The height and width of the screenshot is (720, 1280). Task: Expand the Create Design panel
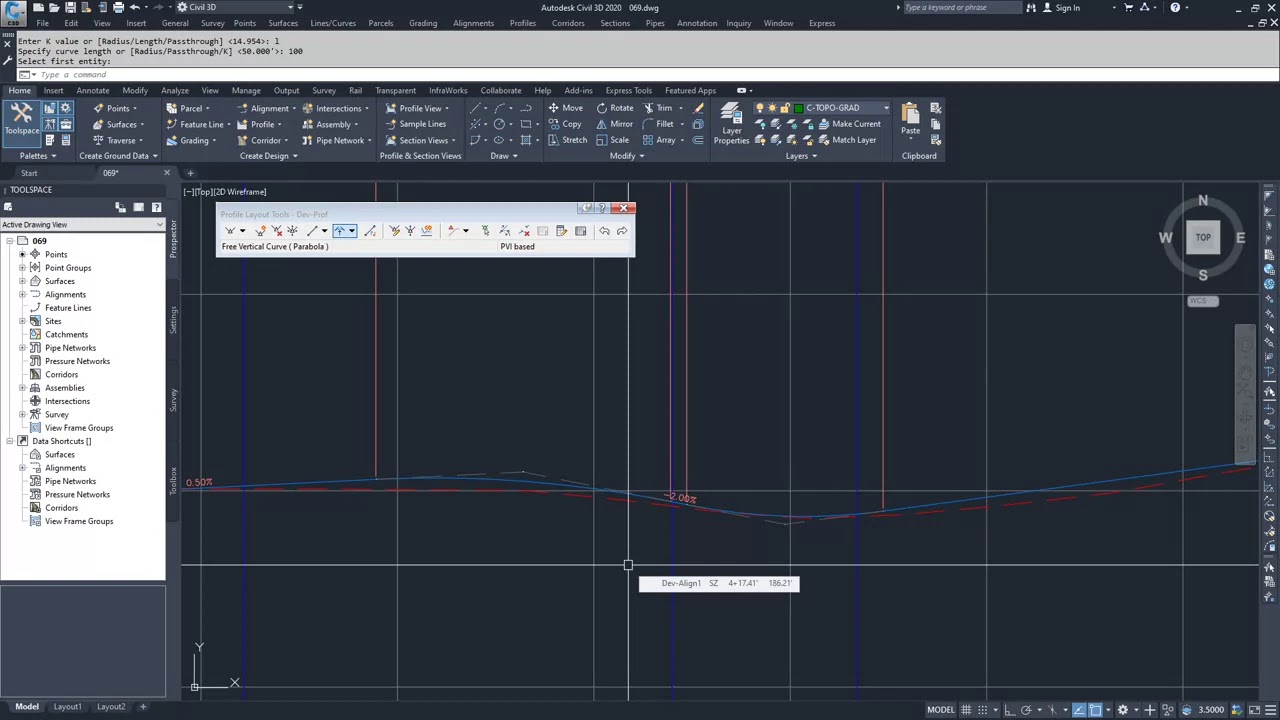click(x=269, y=156)
